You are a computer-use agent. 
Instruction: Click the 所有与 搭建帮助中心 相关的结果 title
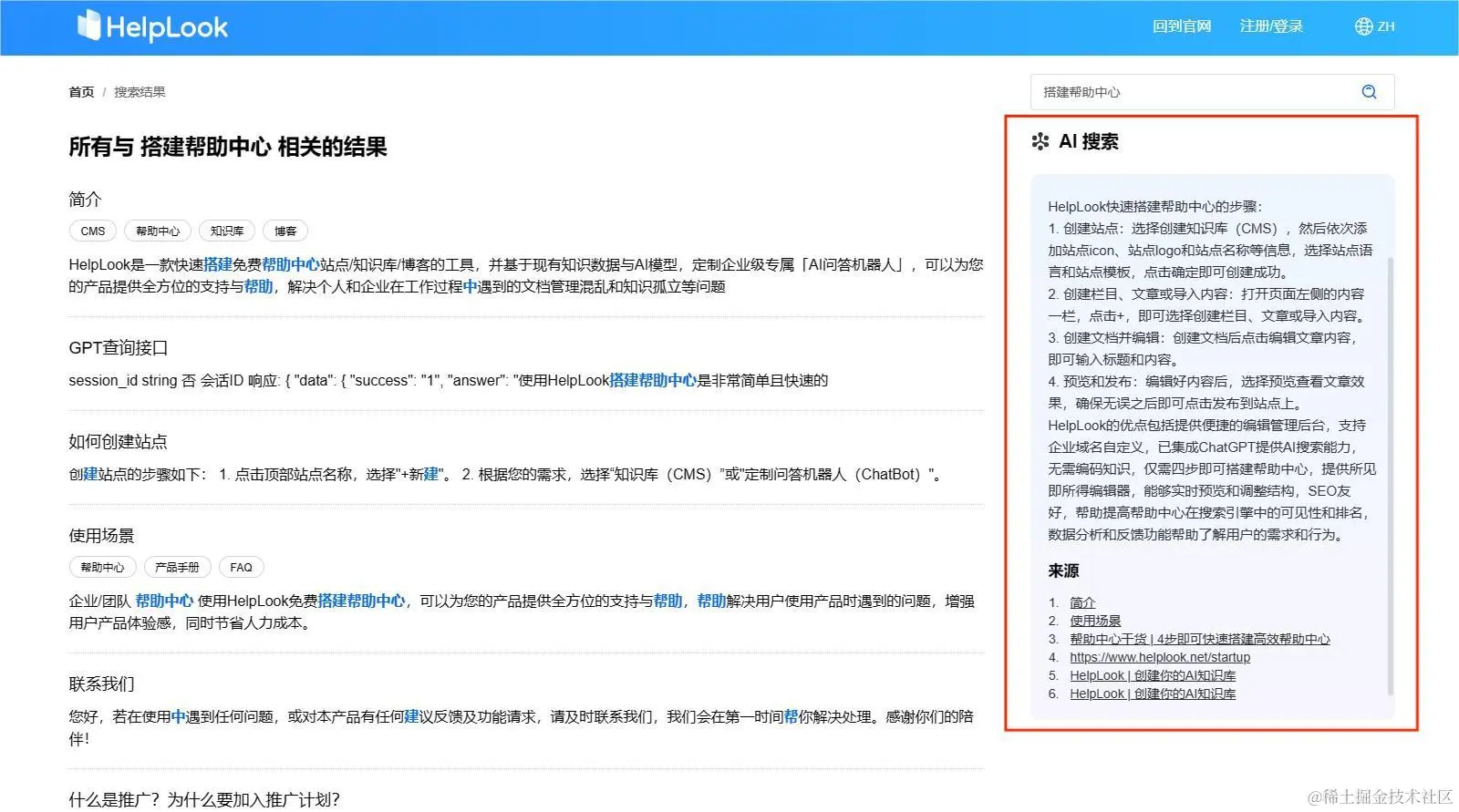click(228, 147)
